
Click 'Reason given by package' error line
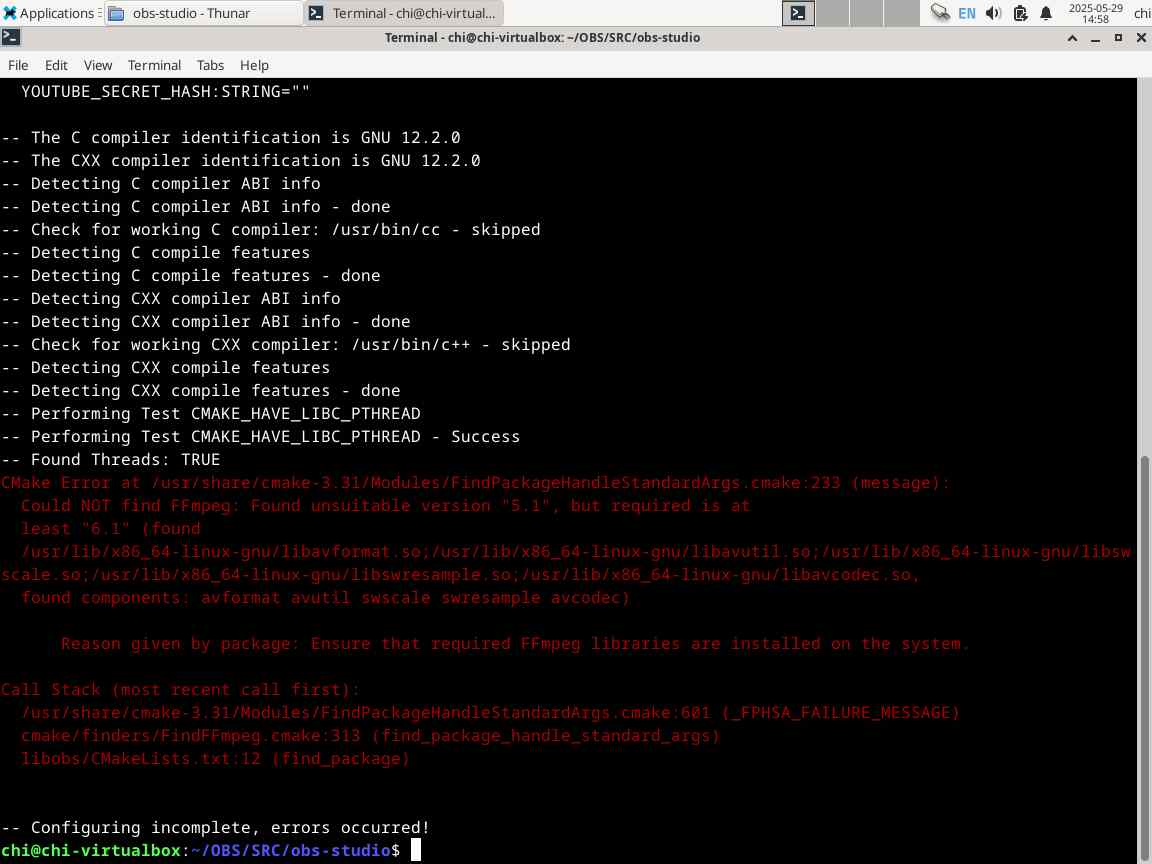point(515,644)
